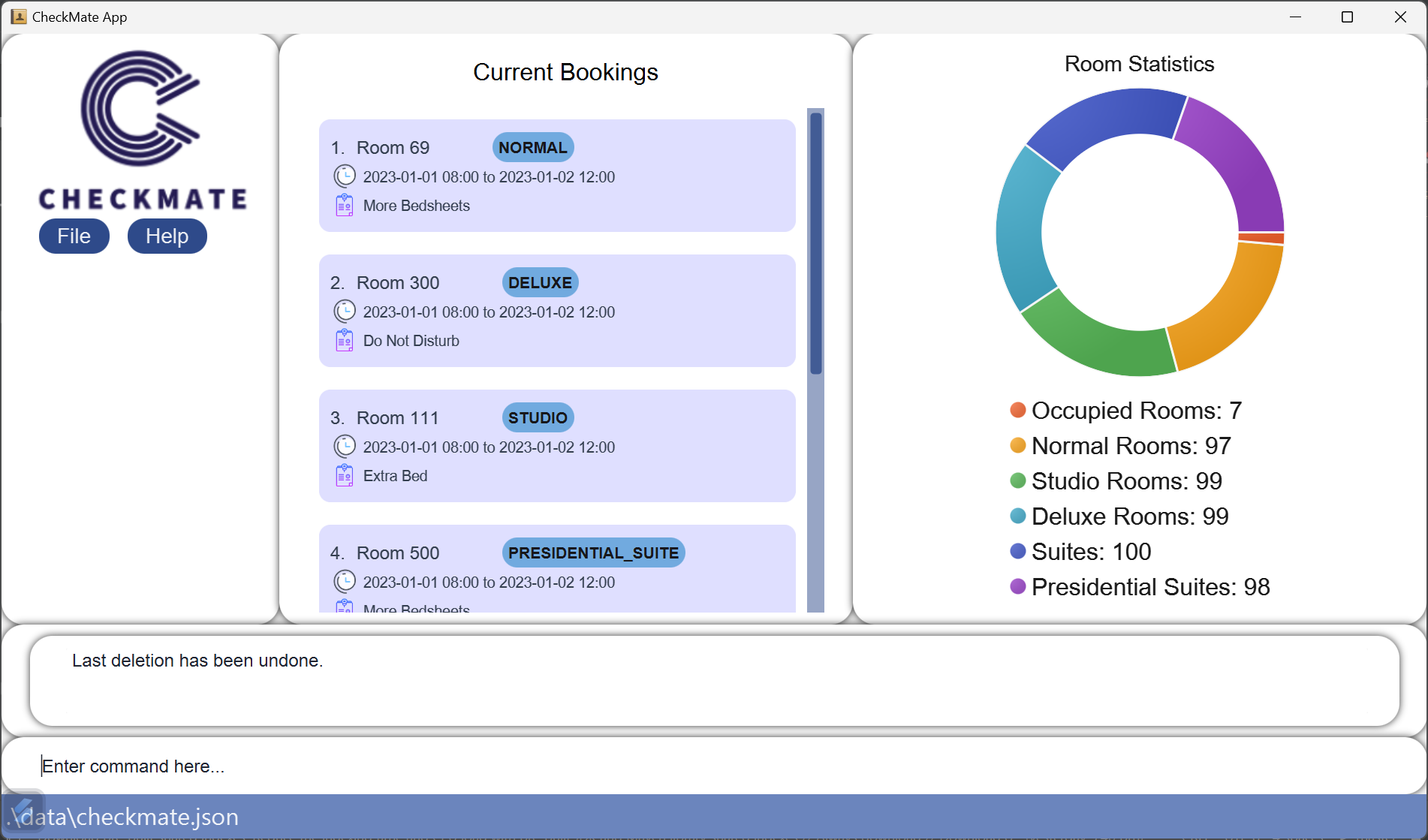
Task: Click the clipboard icon next to Do Not Disturb
Action: 345,340
